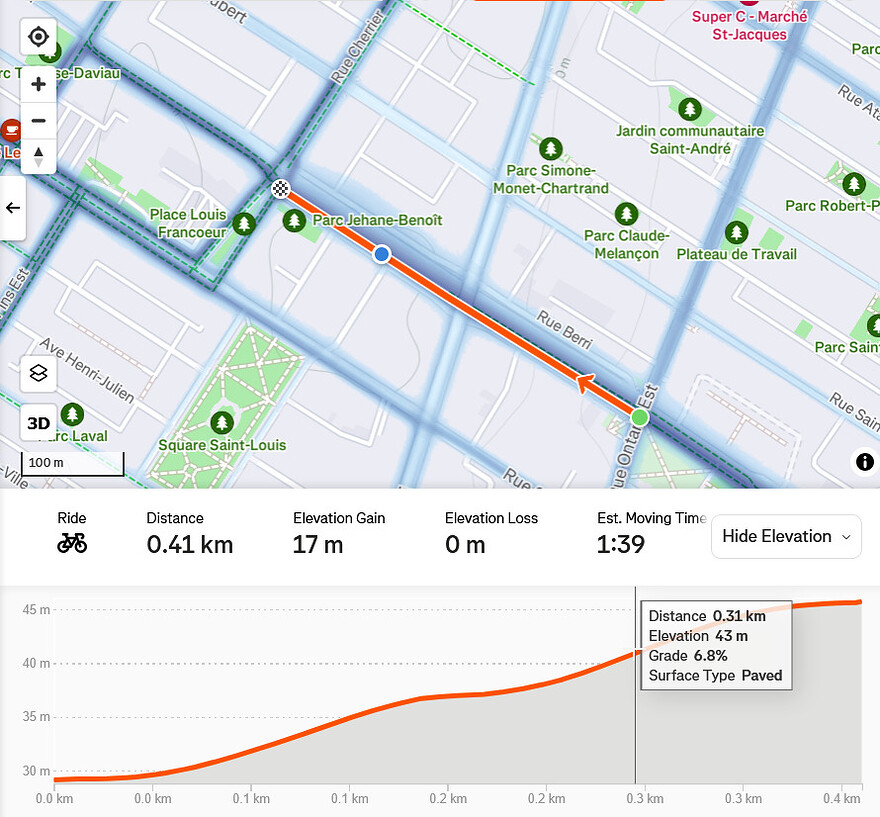Select Square Saint-Louis park label
Screen dimensions: 880x817
coord(222,445)
